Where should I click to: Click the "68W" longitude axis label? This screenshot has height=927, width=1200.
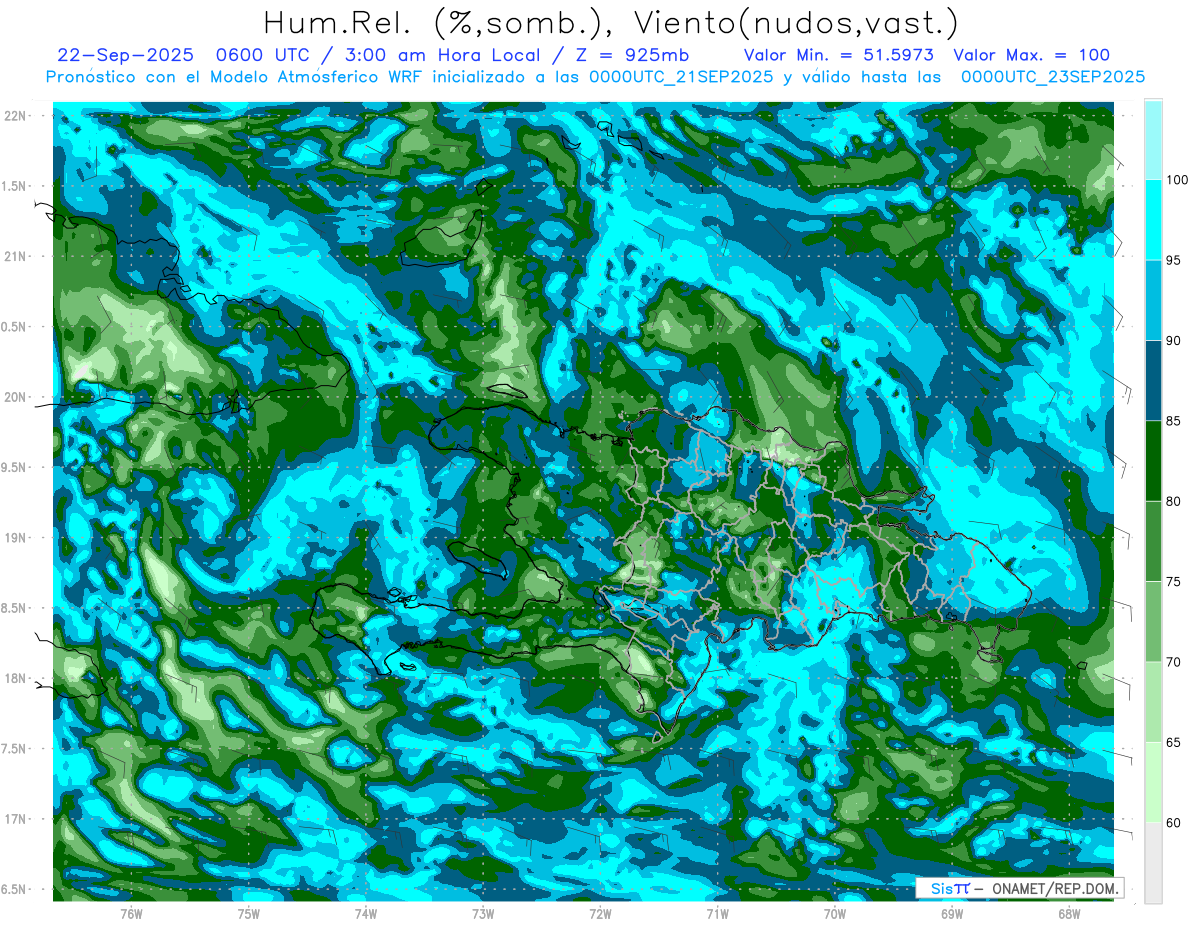1068,912
